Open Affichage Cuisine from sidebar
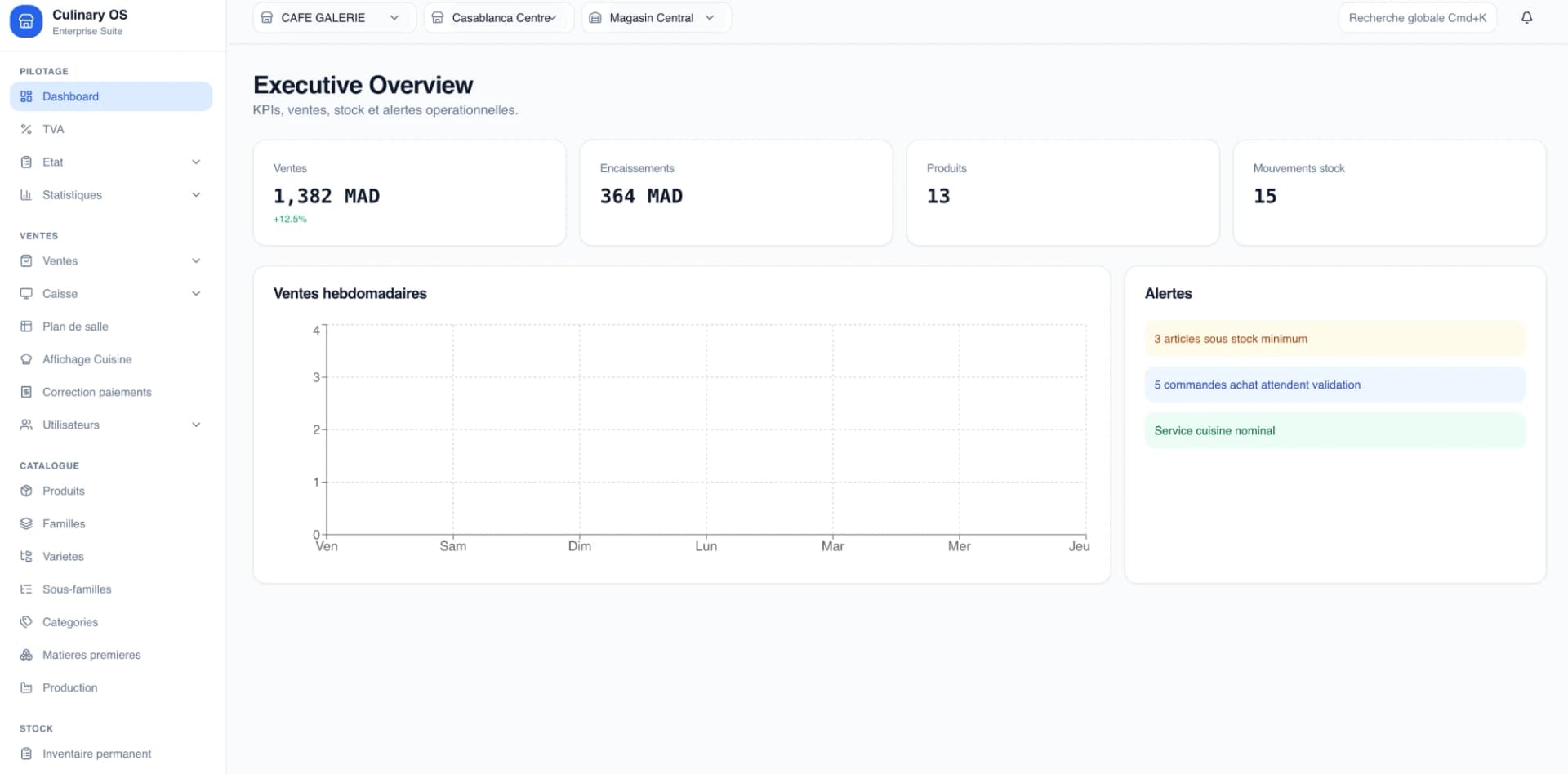Viewport: 1568px width, 774px height. pos(111,359)
